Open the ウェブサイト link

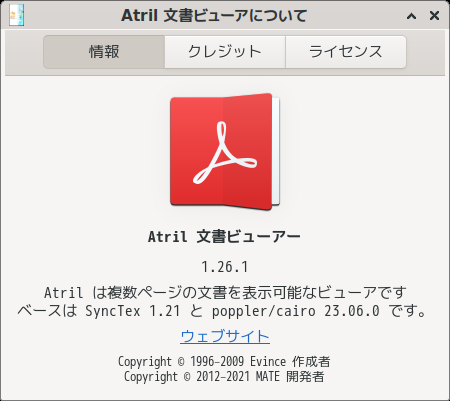point(225,336)
